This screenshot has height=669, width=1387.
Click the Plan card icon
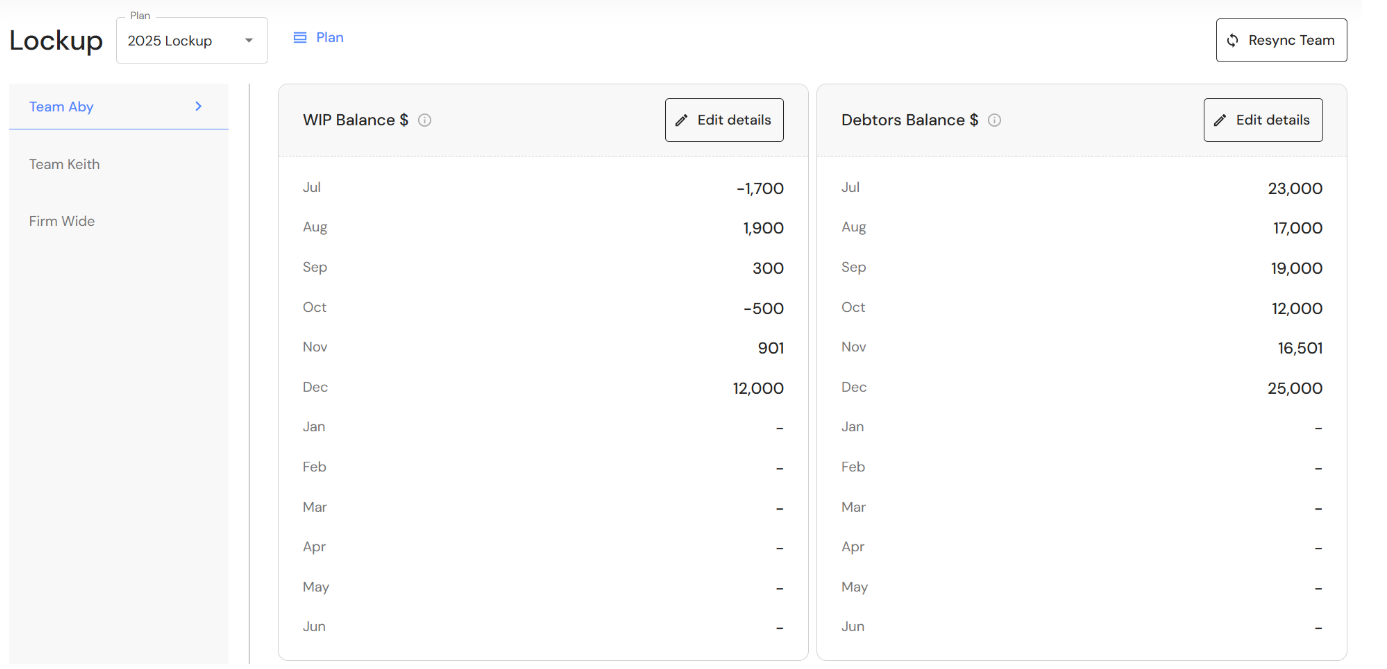click(300, 38)
